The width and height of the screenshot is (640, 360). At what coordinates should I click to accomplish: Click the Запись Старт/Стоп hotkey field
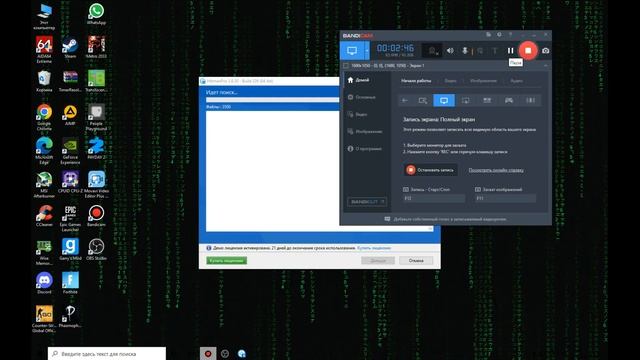(433, 198)
